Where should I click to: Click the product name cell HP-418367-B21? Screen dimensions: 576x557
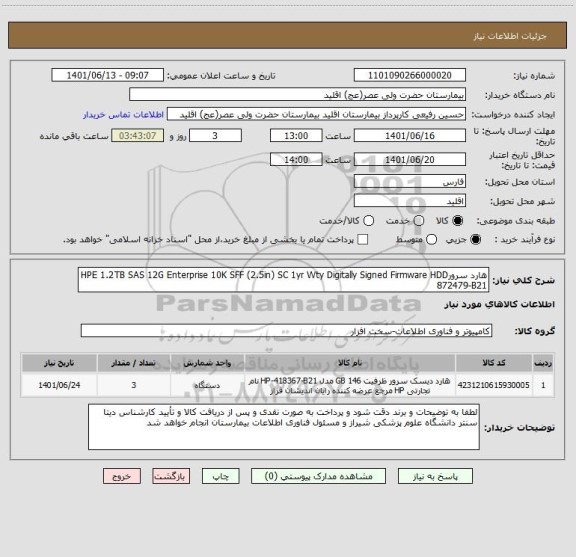(x=350, y=385)
